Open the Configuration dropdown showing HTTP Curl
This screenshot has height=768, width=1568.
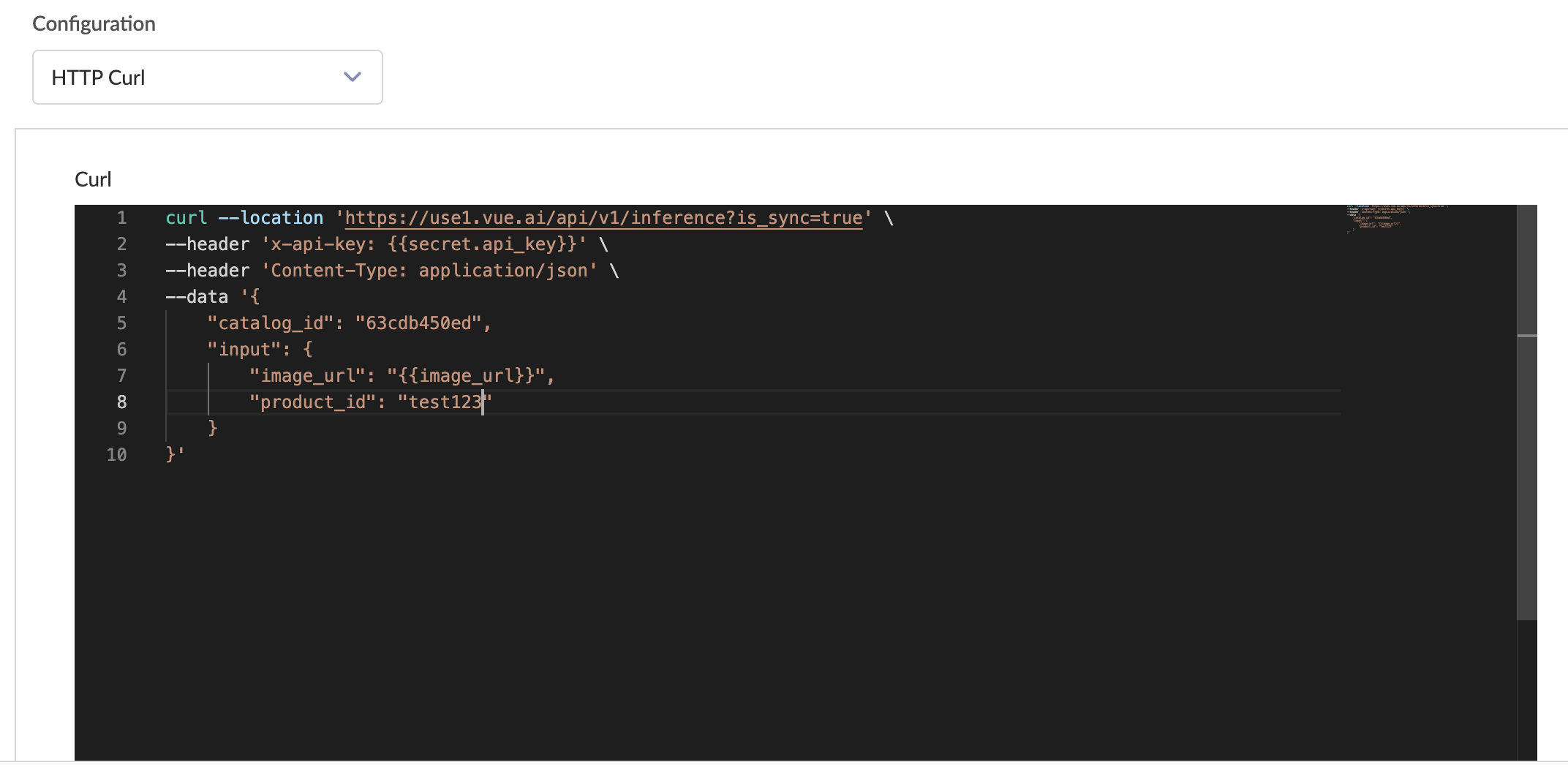[207, 77]
